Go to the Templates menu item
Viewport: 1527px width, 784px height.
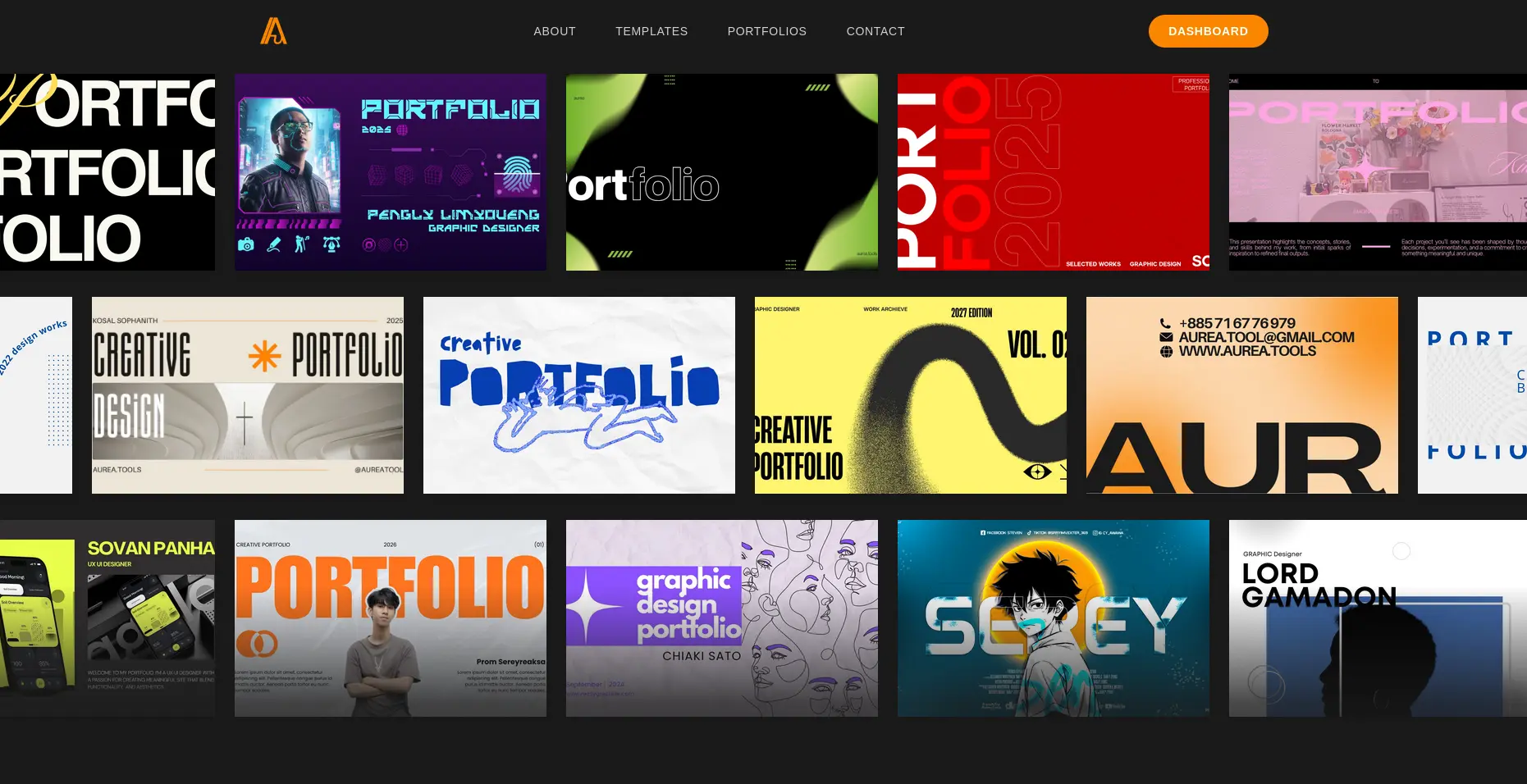click(651, 31)
